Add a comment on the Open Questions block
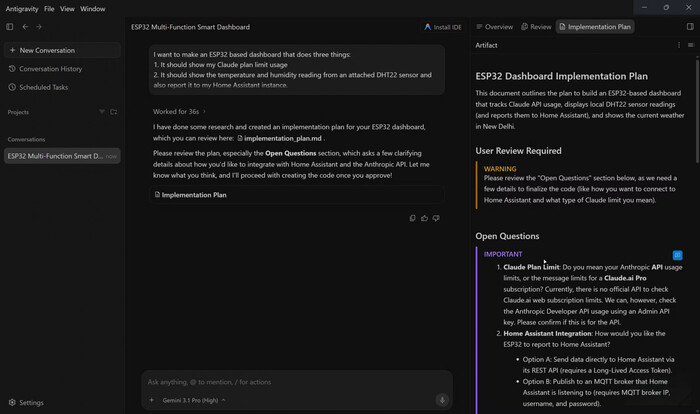The image size is (700, 414). pos(677,255)
